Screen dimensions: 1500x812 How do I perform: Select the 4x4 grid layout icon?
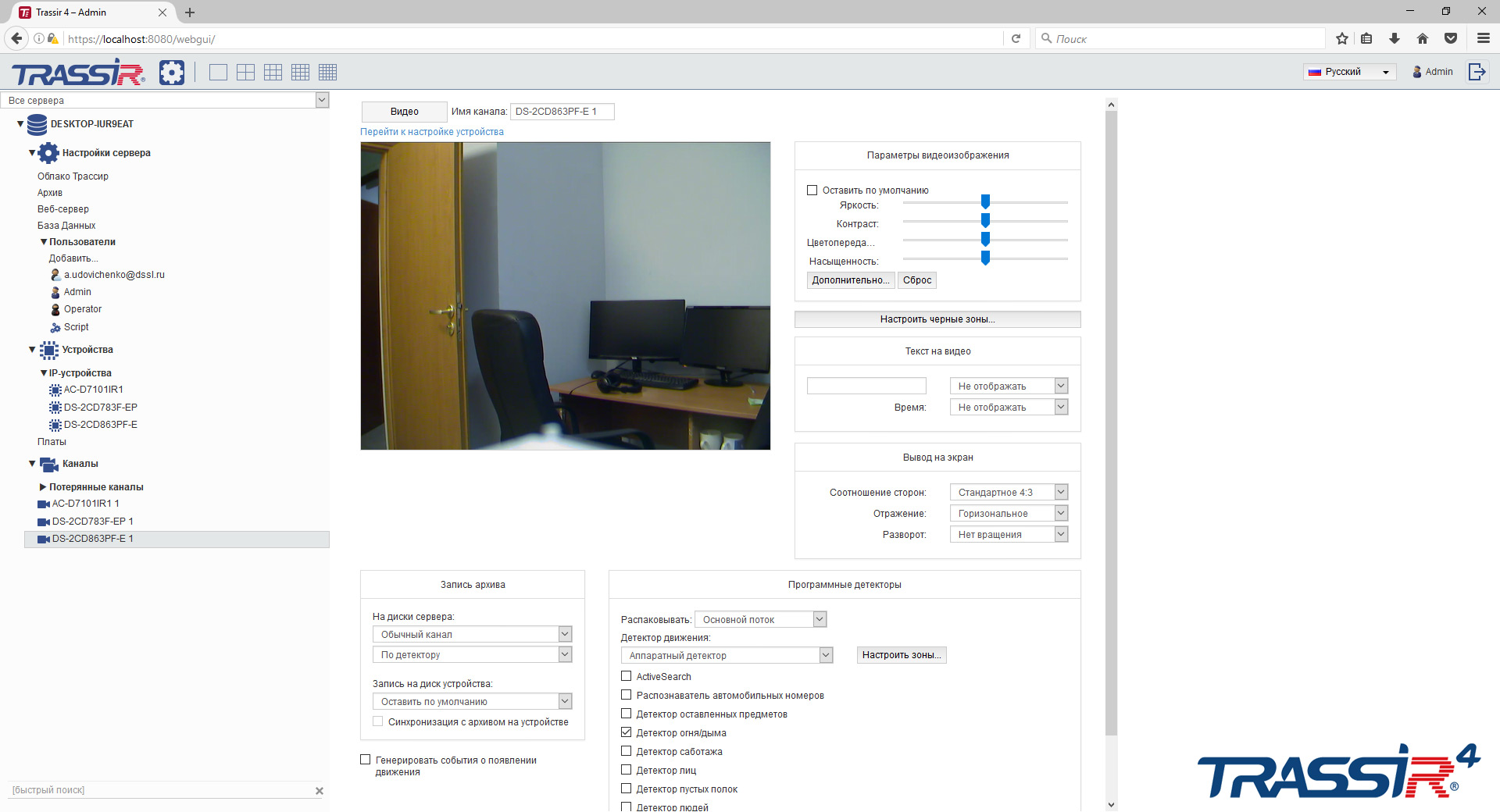click(300, 72)
